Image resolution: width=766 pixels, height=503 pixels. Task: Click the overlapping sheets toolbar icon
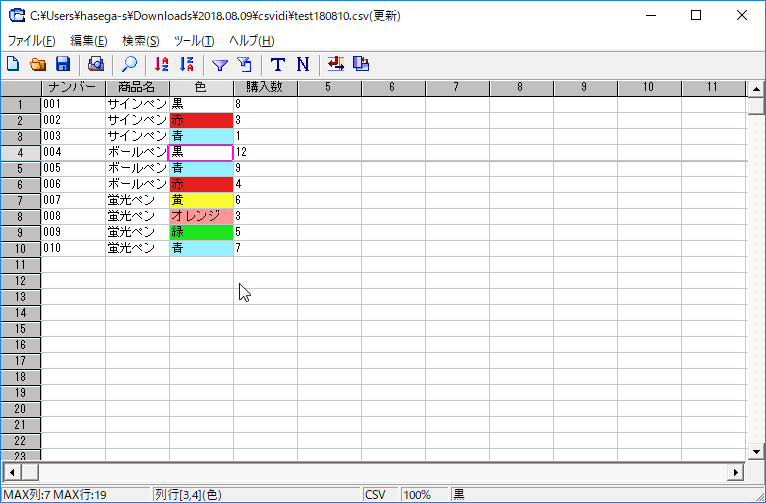(x=361, y=64)
